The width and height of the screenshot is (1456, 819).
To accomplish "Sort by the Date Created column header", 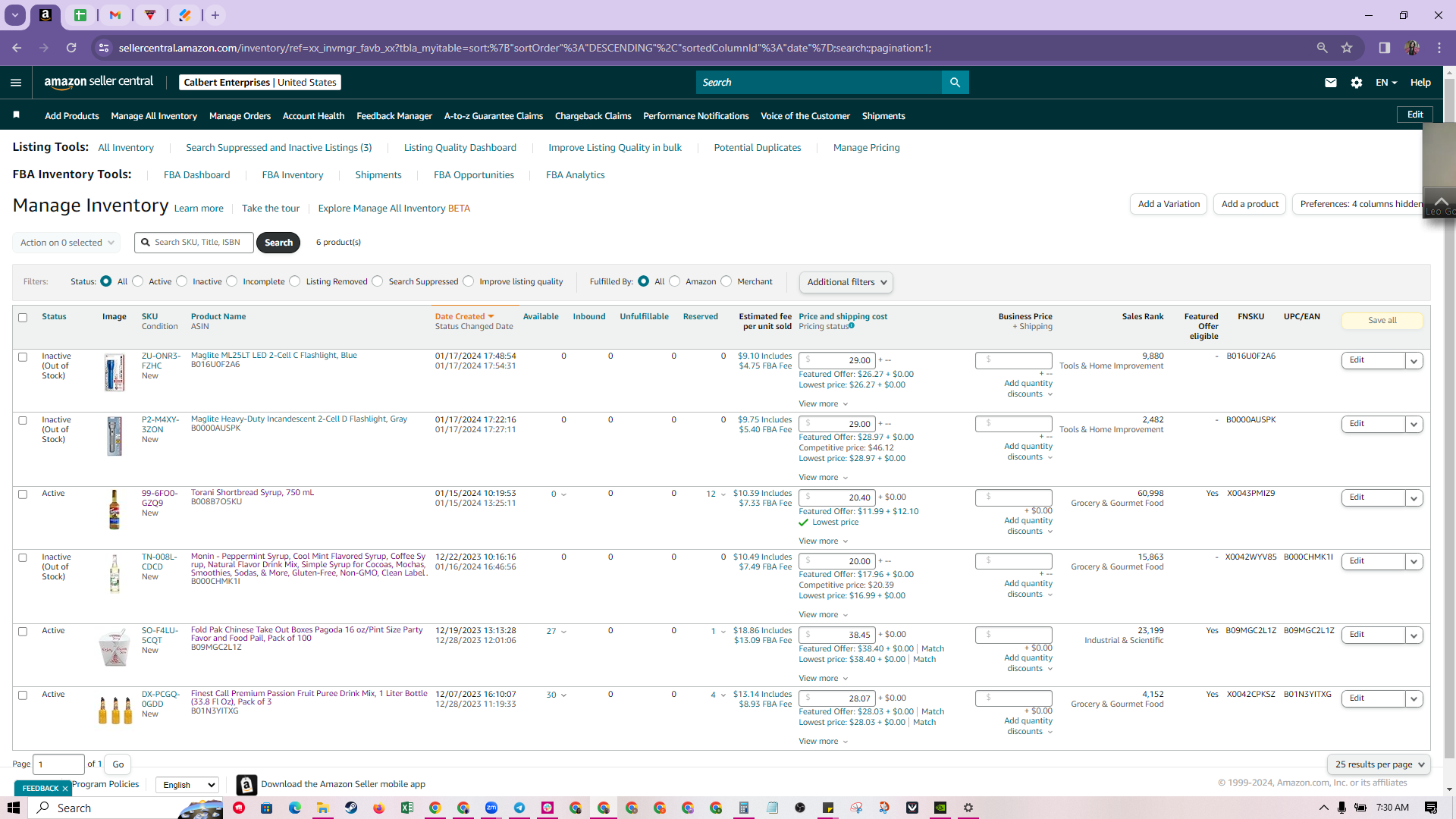I will (x=464, y=317).
